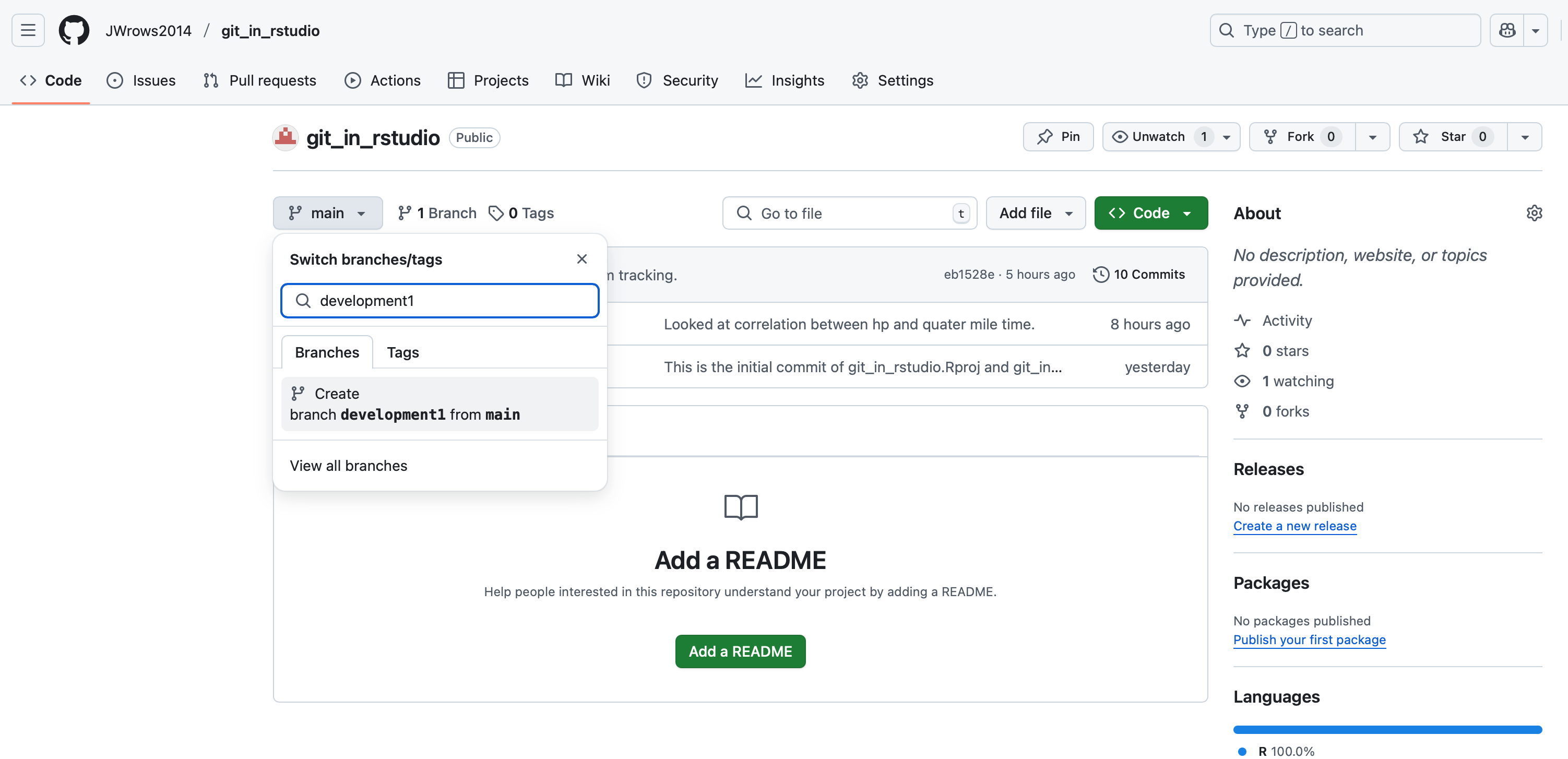Click the R language progress bar

[1387, 729]
